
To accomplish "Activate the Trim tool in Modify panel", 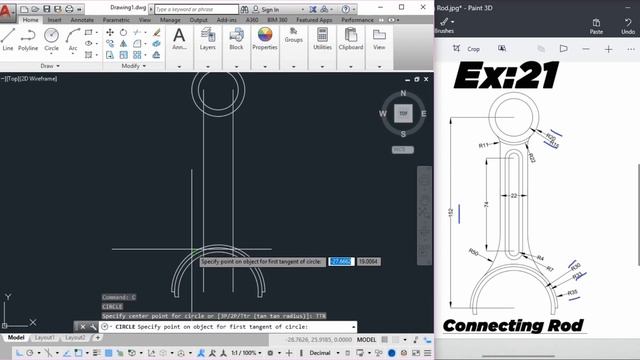I will click(x=137, y=32).
